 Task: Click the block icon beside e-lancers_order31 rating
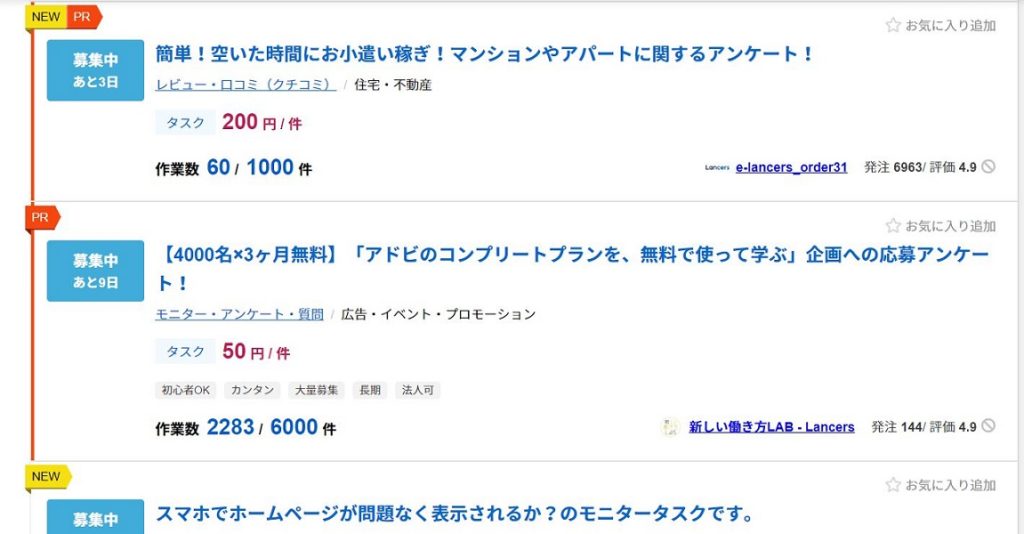point(989,166)
